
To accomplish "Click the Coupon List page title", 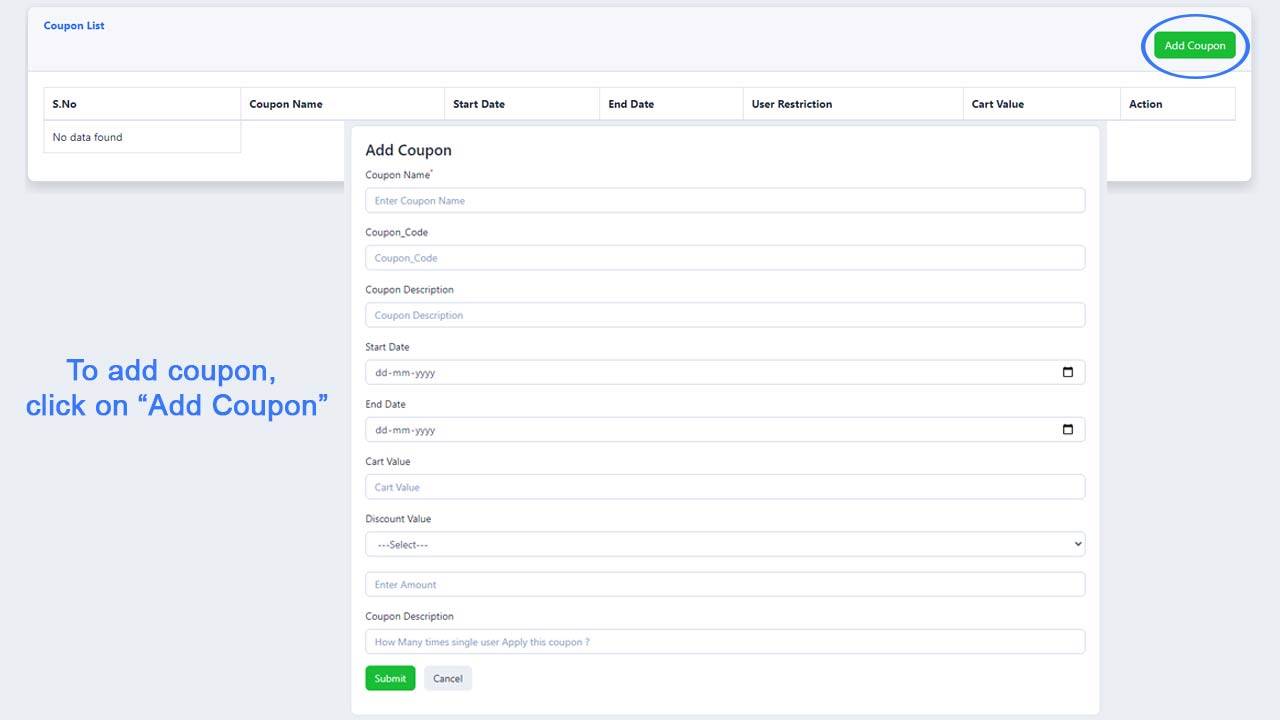I will tap(74, 26).
